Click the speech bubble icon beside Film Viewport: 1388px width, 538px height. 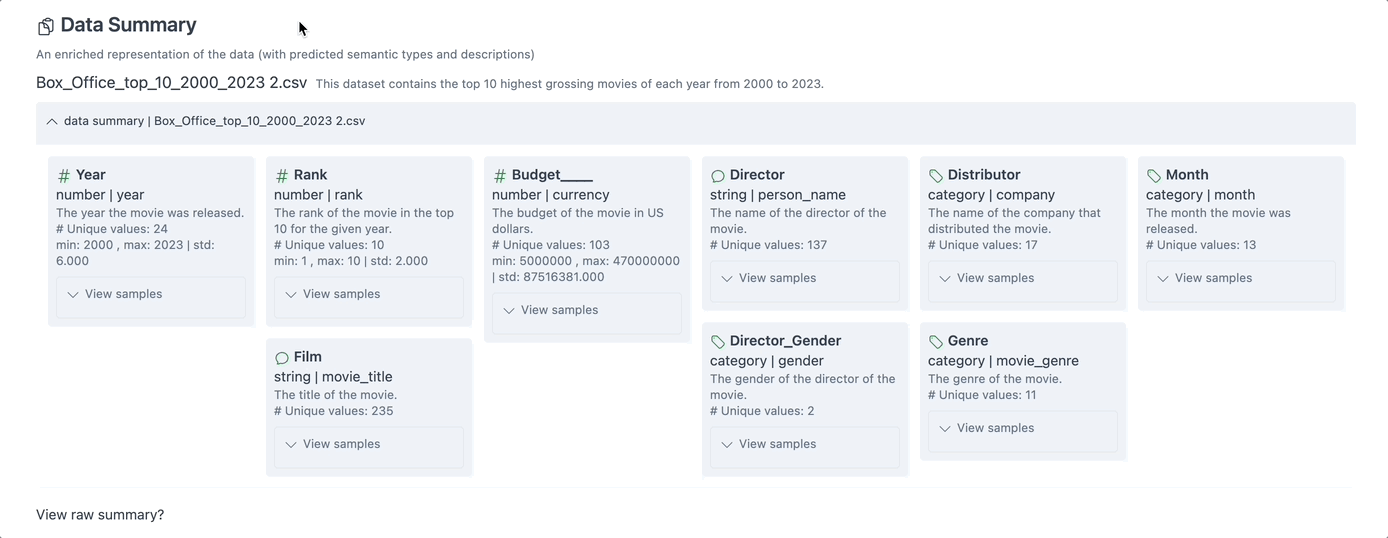coord(282,358)
